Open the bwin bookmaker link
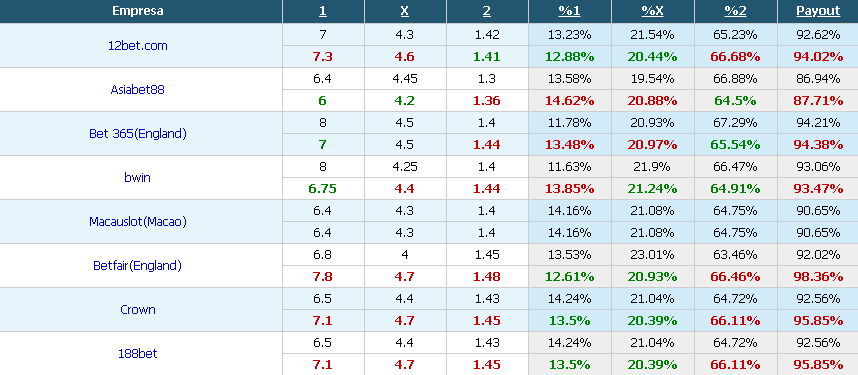Image resolution: width=858 pixels, height=375 pixels. 137,177
